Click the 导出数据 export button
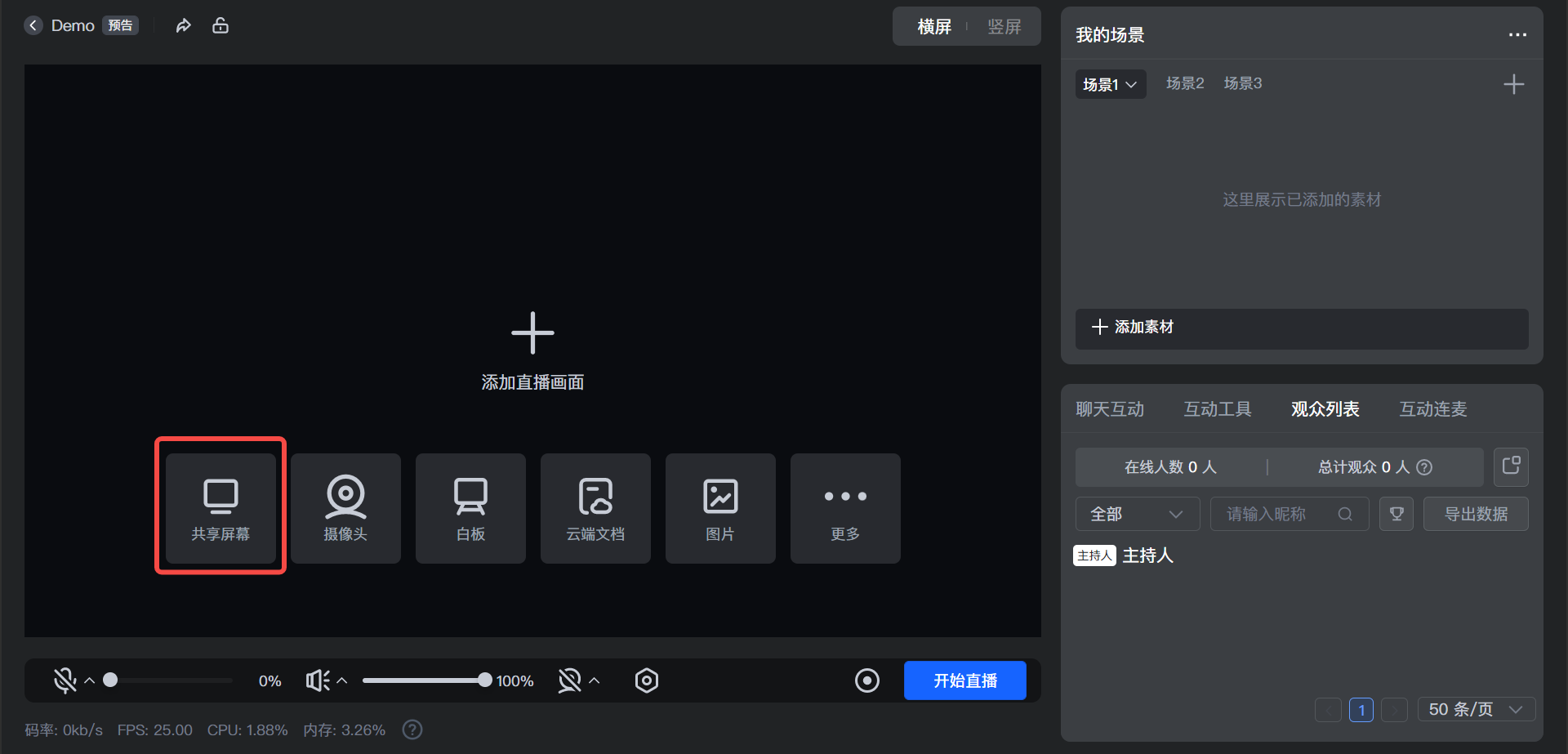 1475,514
